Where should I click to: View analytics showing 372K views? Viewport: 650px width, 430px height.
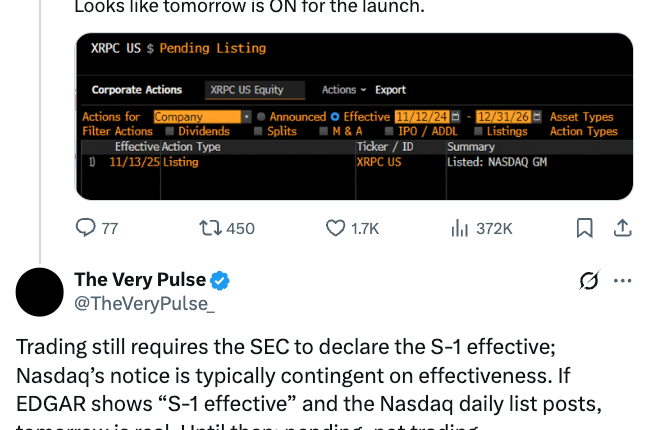(x=460, y=228)
